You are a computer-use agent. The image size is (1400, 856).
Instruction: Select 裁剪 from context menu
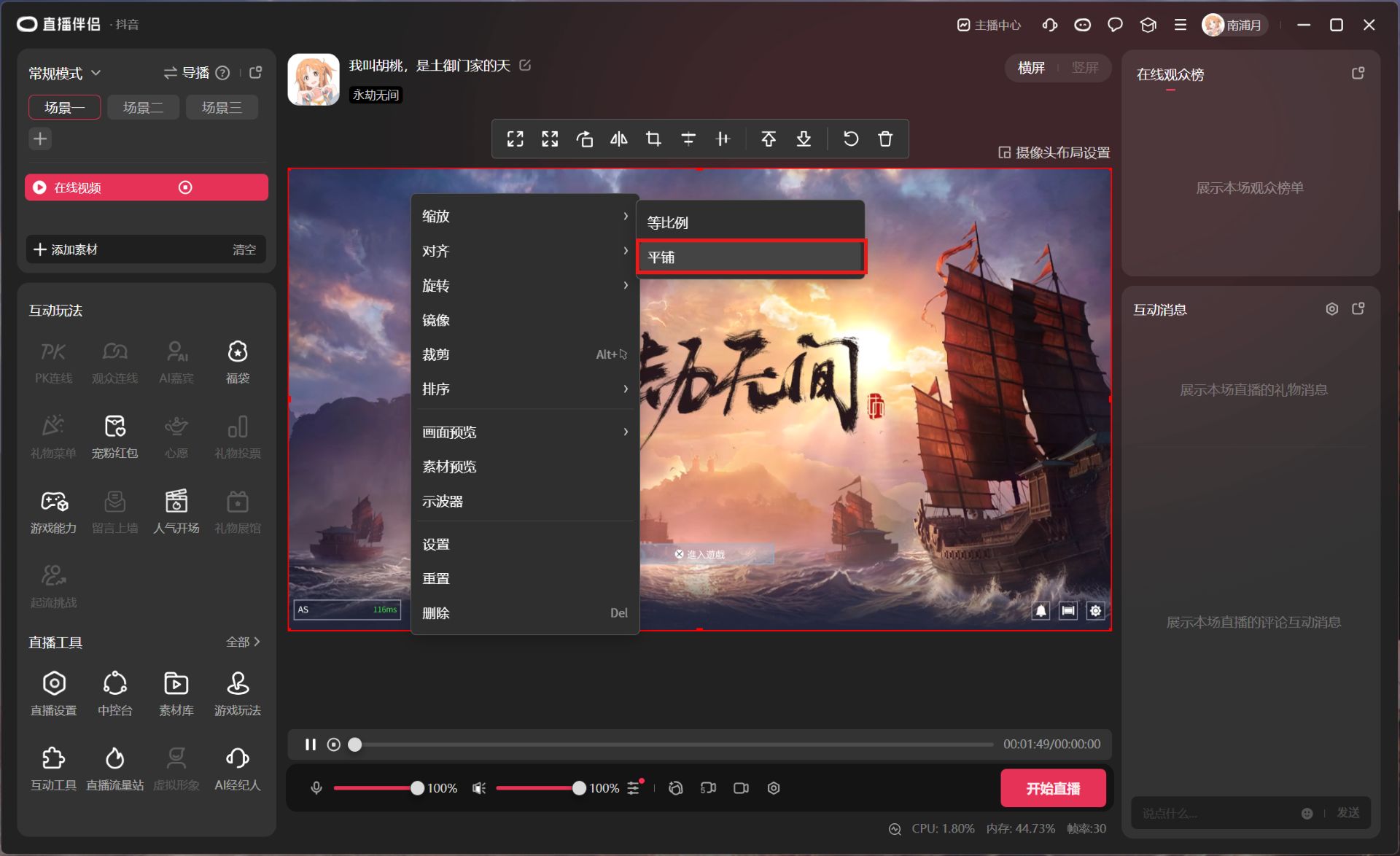coord(525,354)
